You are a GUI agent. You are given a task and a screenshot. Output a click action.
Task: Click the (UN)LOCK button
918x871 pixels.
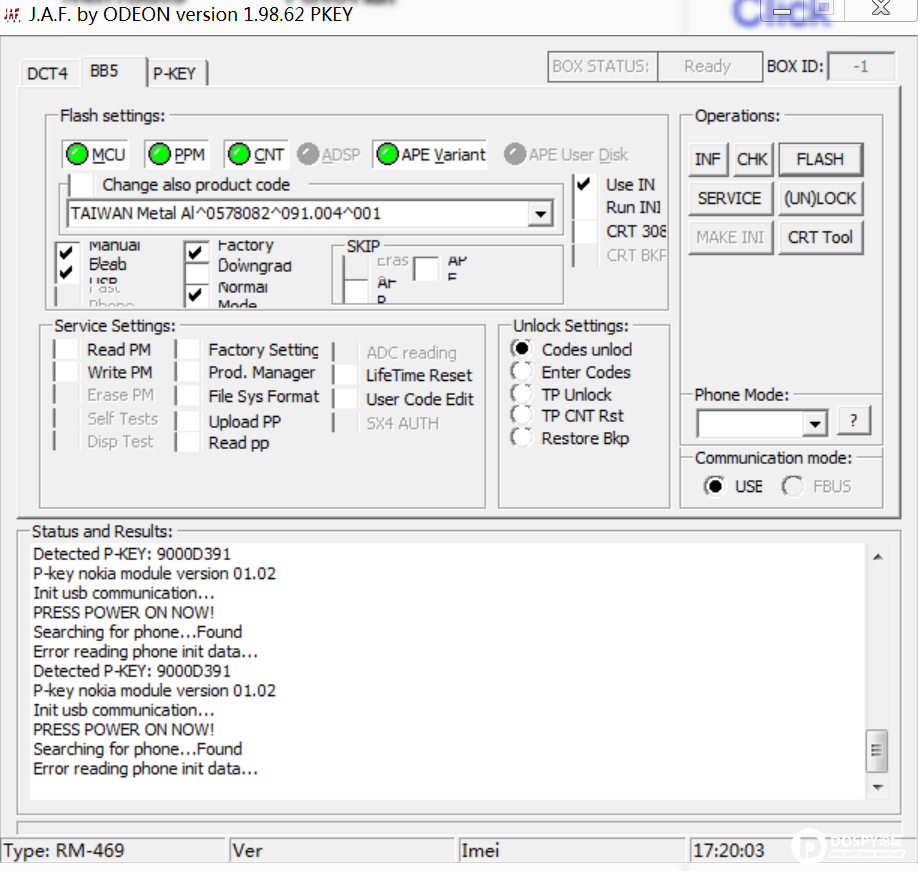tap(820, 198)
